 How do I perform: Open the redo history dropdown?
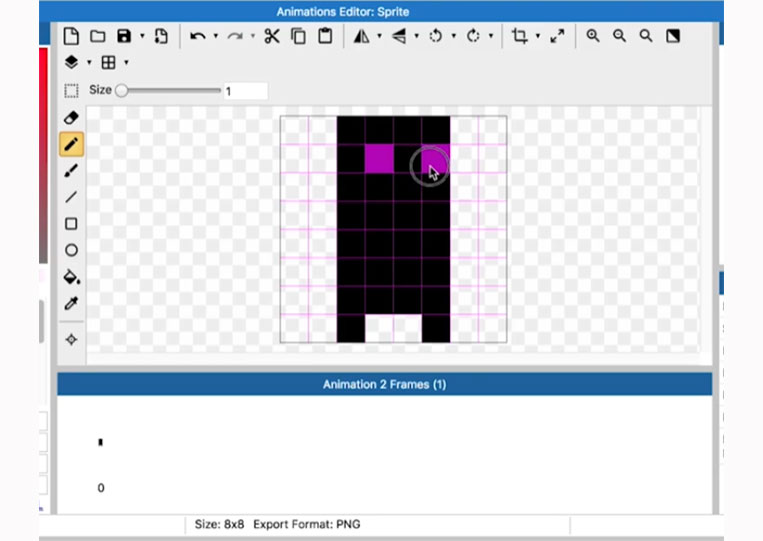tap(253, 36)
